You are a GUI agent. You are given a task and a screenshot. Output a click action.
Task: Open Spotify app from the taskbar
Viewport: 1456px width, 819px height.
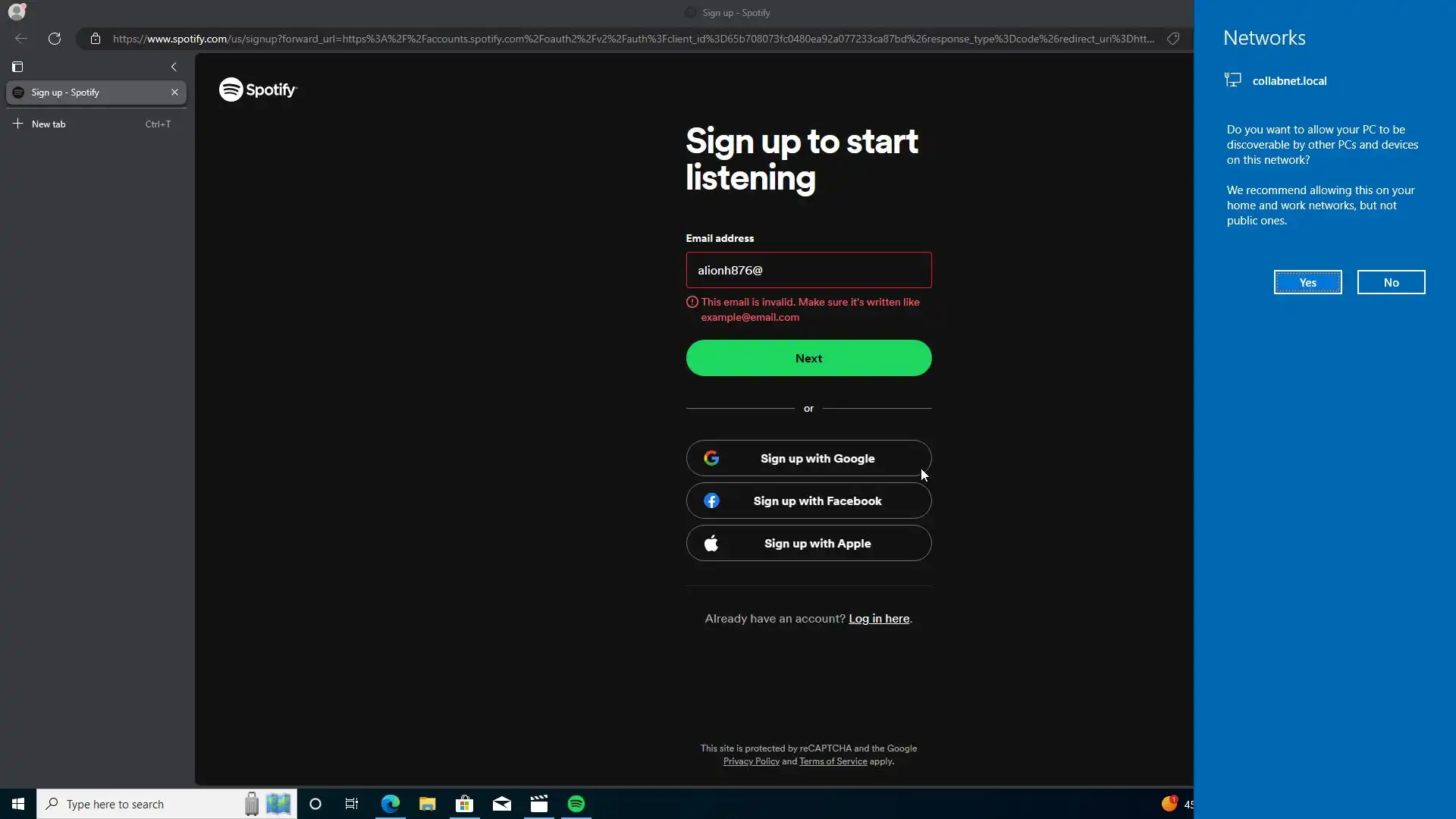(x=576, y=804)
